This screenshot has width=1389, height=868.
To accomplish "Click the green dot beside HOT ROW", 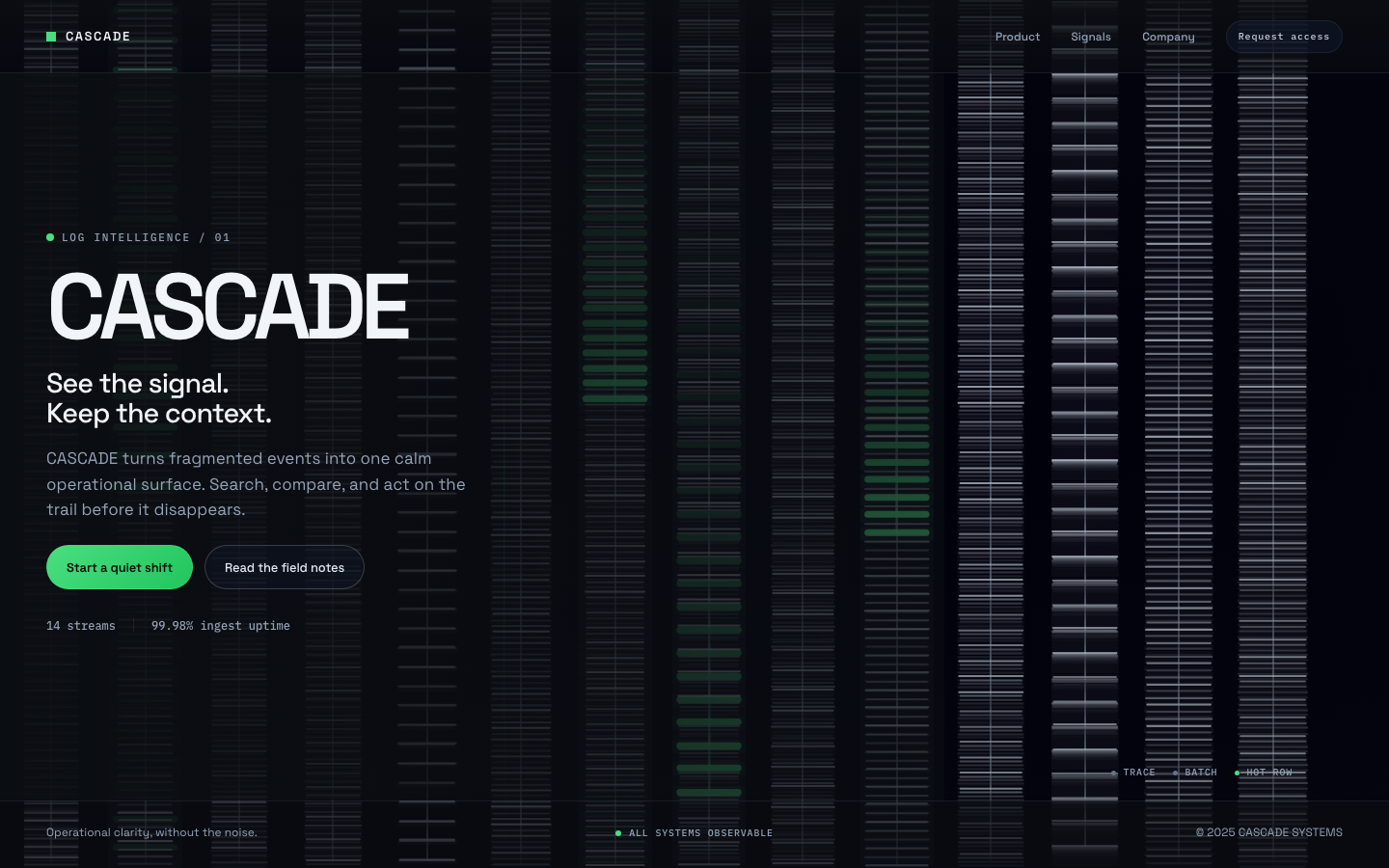I will (x=1237, y=773).
